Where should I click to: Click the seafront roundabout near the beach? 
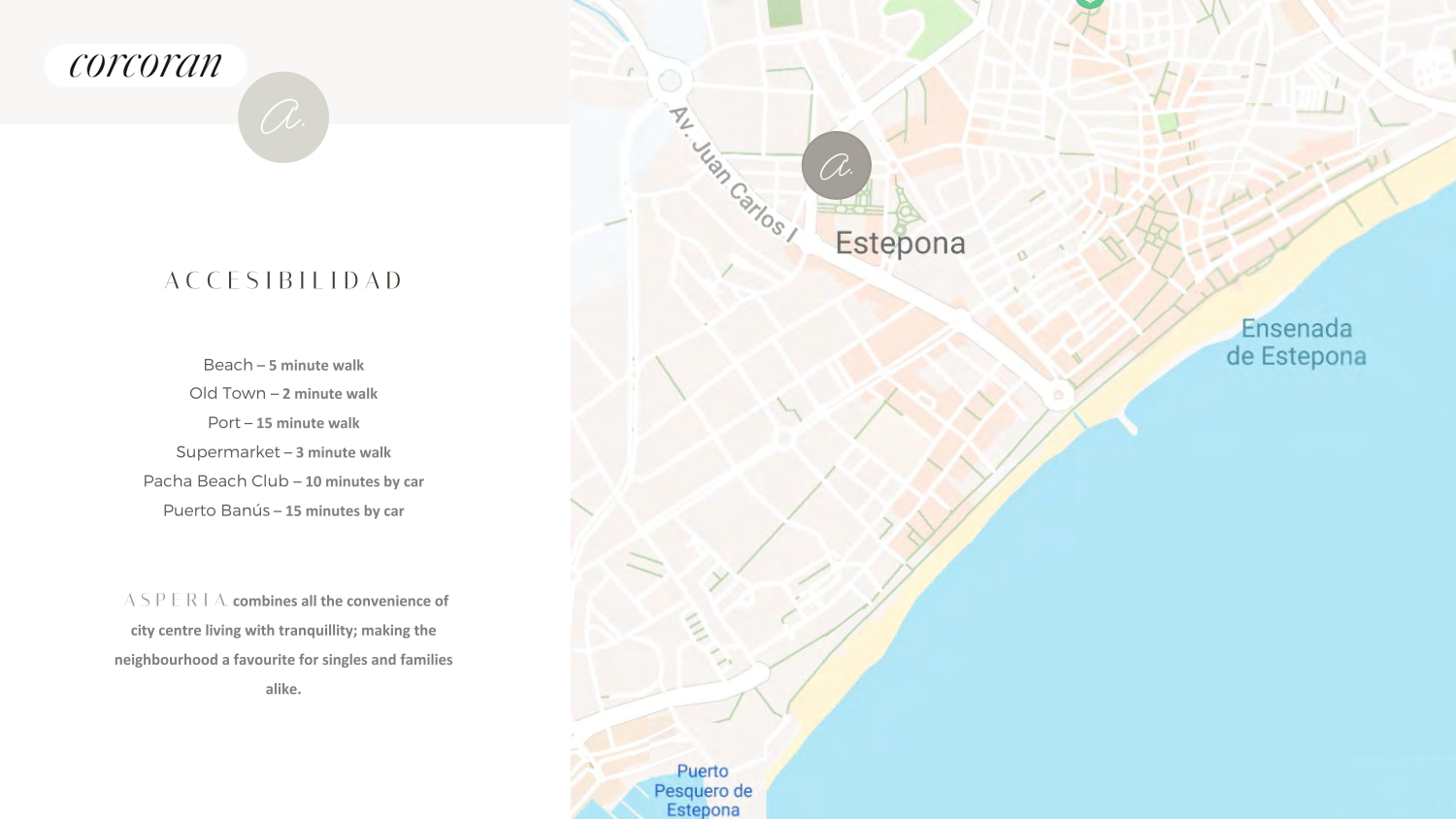coord(1058,395)
